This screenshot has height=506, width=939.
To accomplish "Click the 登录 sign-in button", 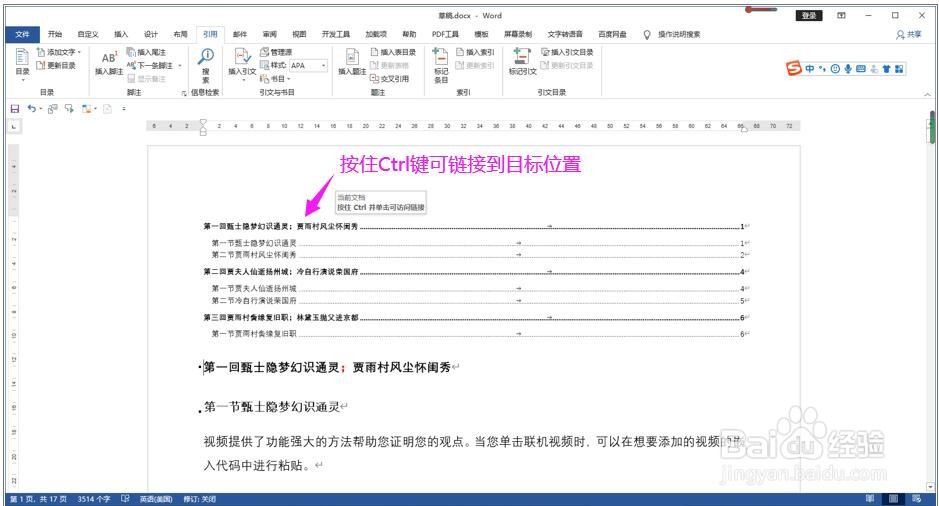I will click(x=808, y=16).
